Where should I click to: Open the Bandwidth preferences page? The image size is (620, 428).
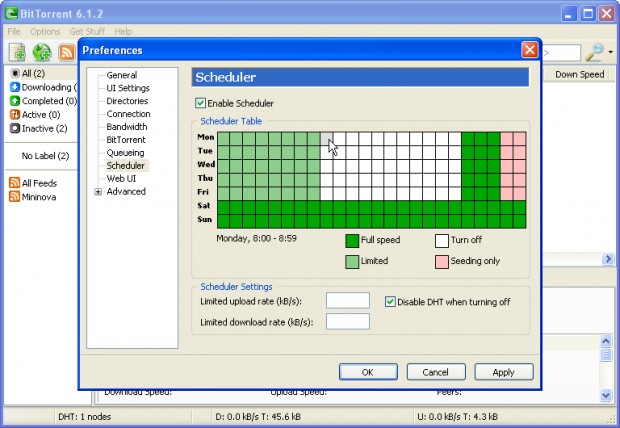click(127, 127)
